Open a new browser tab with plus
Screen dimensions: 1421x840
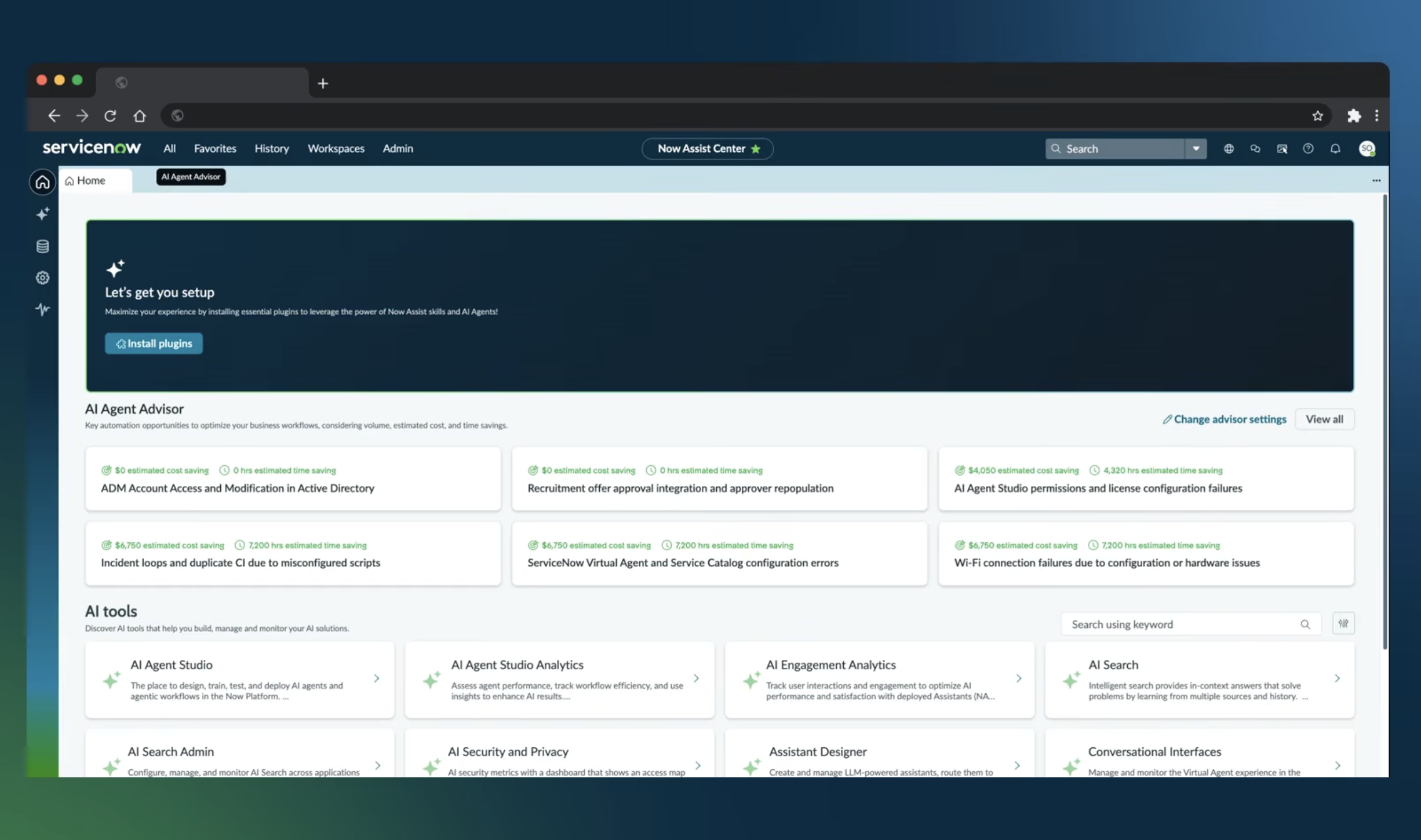click(x=323, y=83)
